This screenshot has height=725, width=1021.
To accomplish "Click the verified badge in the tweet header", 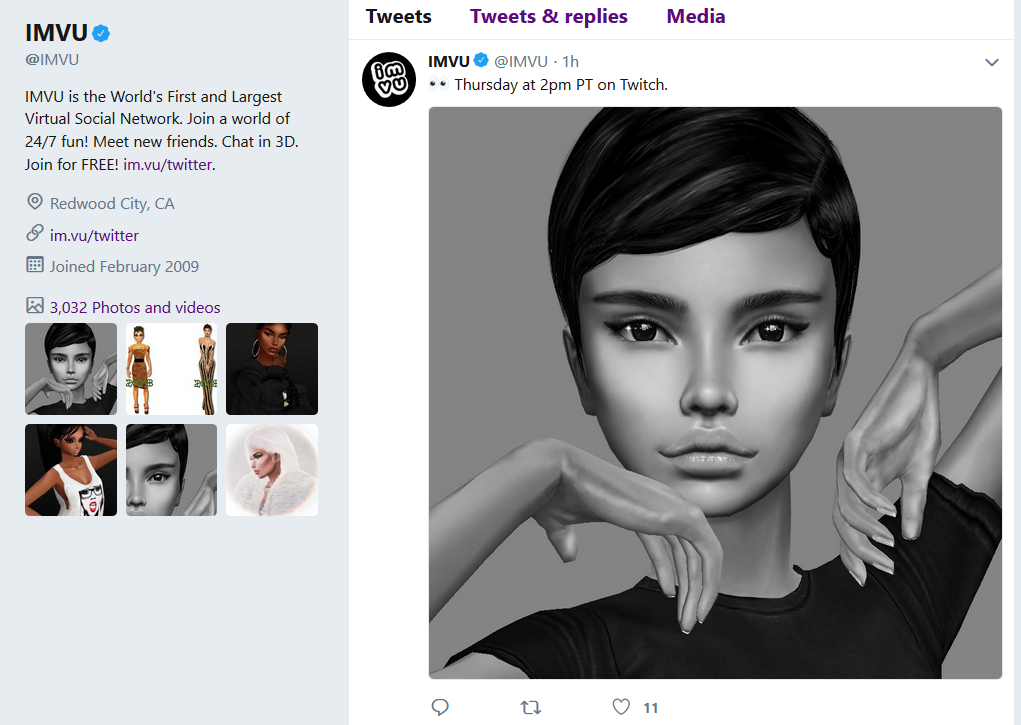I will tap(481, 61).
